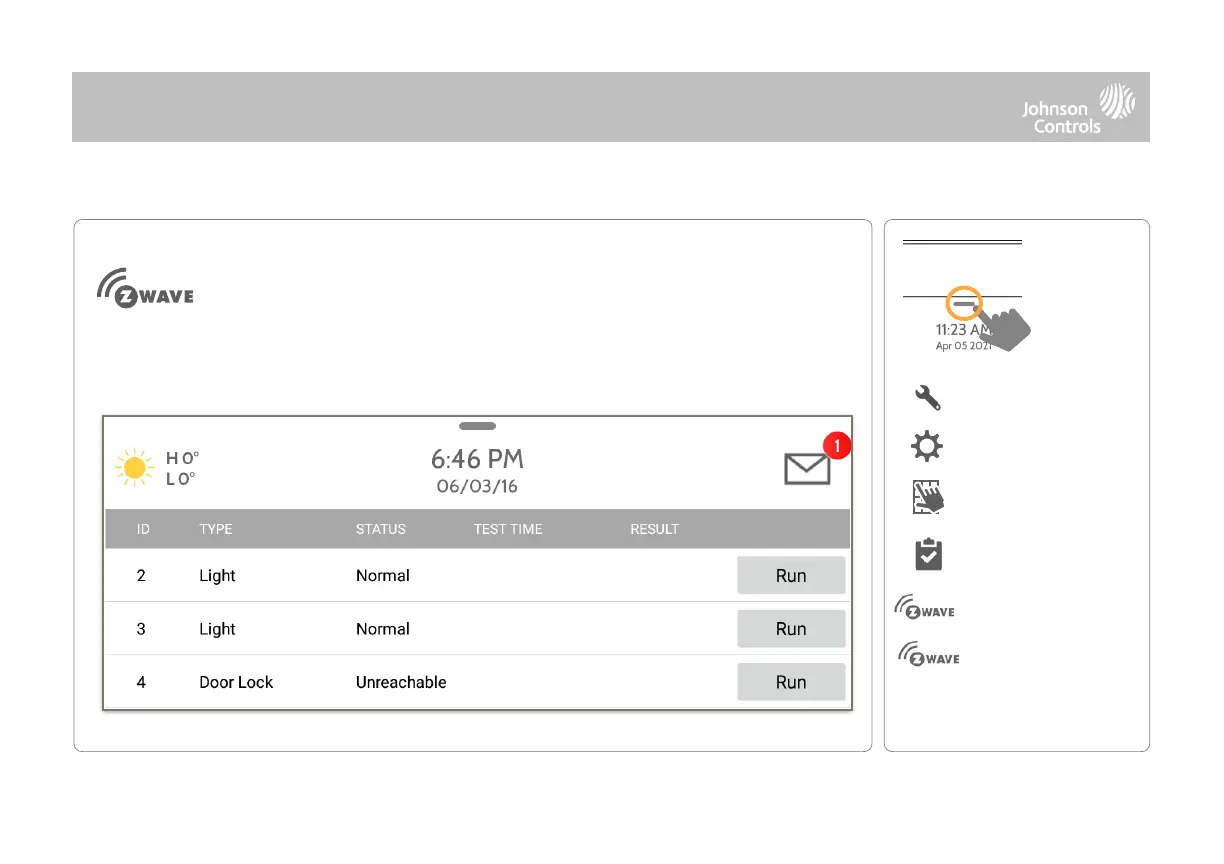Screen dimensions: 1224x864
Task: Tap the sun weather icon
Action: pyautogui.click(x=134, y=469)
